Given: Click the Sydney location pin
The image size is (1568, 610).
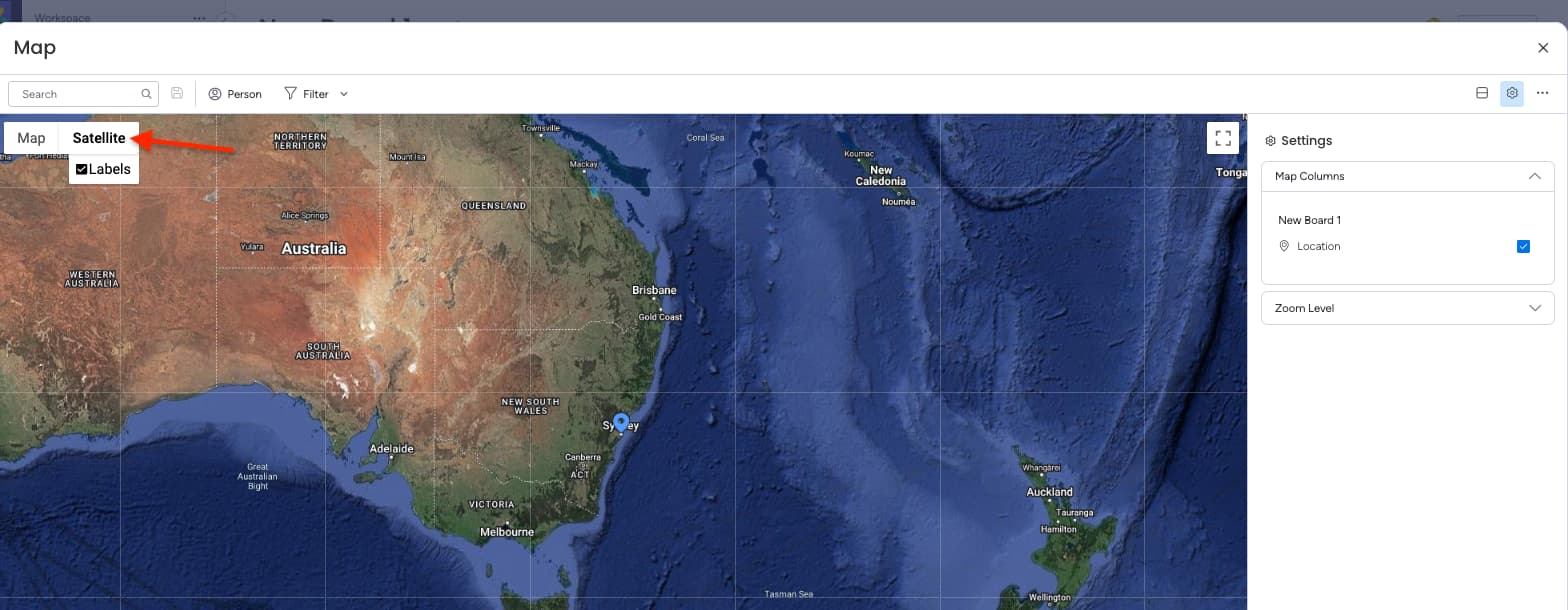Looking at the screenshot, I should [621, 423].
